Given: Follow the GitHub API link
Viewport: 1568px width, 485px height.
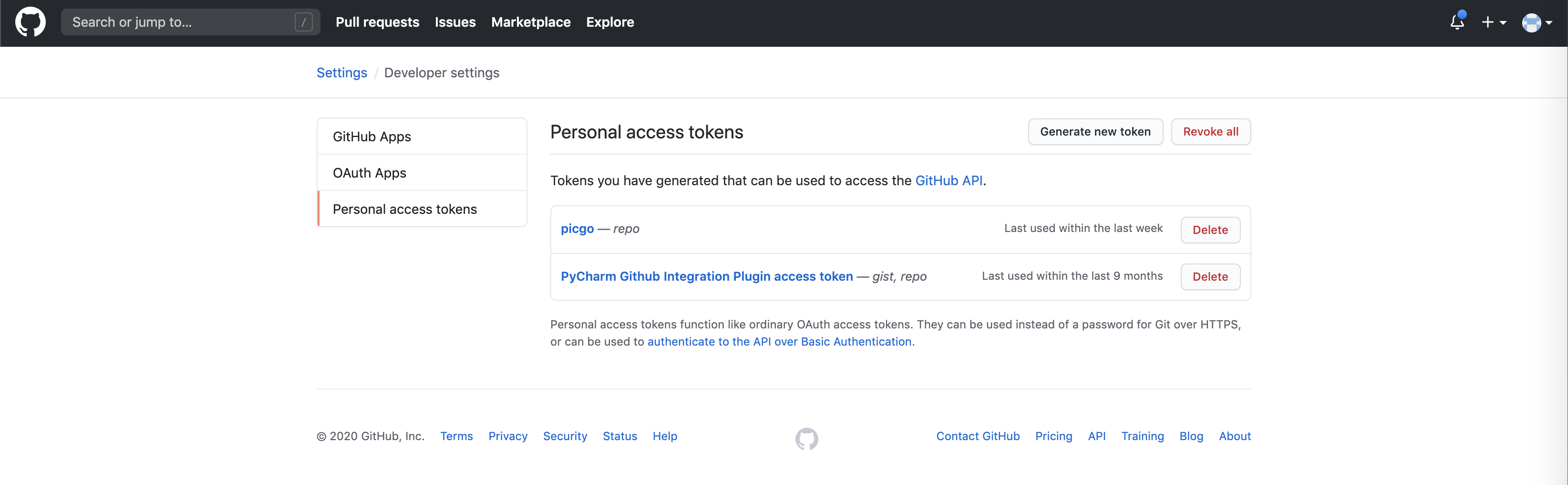Looking at the screenshot, I should point(949,180).
